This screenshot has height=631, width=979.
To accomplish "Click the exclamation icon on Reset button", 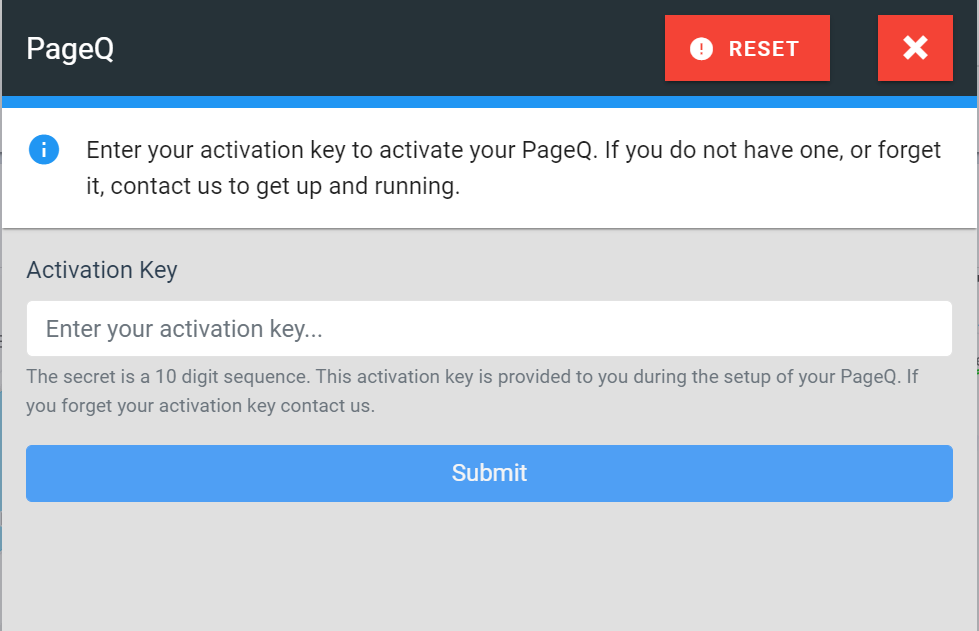I will [x=702, y=49].
